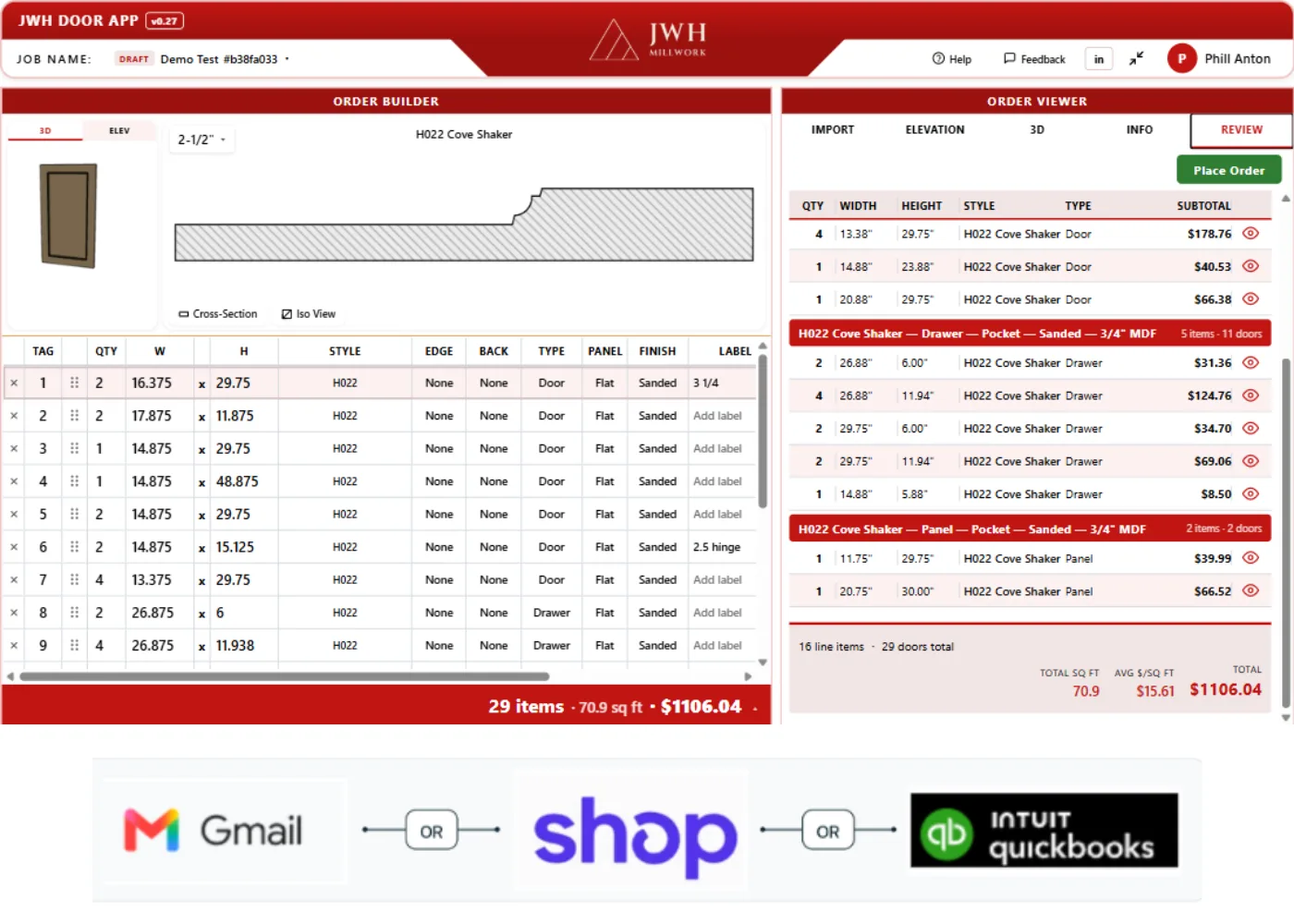Delete row tag 6 with the x icon

[14, 548]
